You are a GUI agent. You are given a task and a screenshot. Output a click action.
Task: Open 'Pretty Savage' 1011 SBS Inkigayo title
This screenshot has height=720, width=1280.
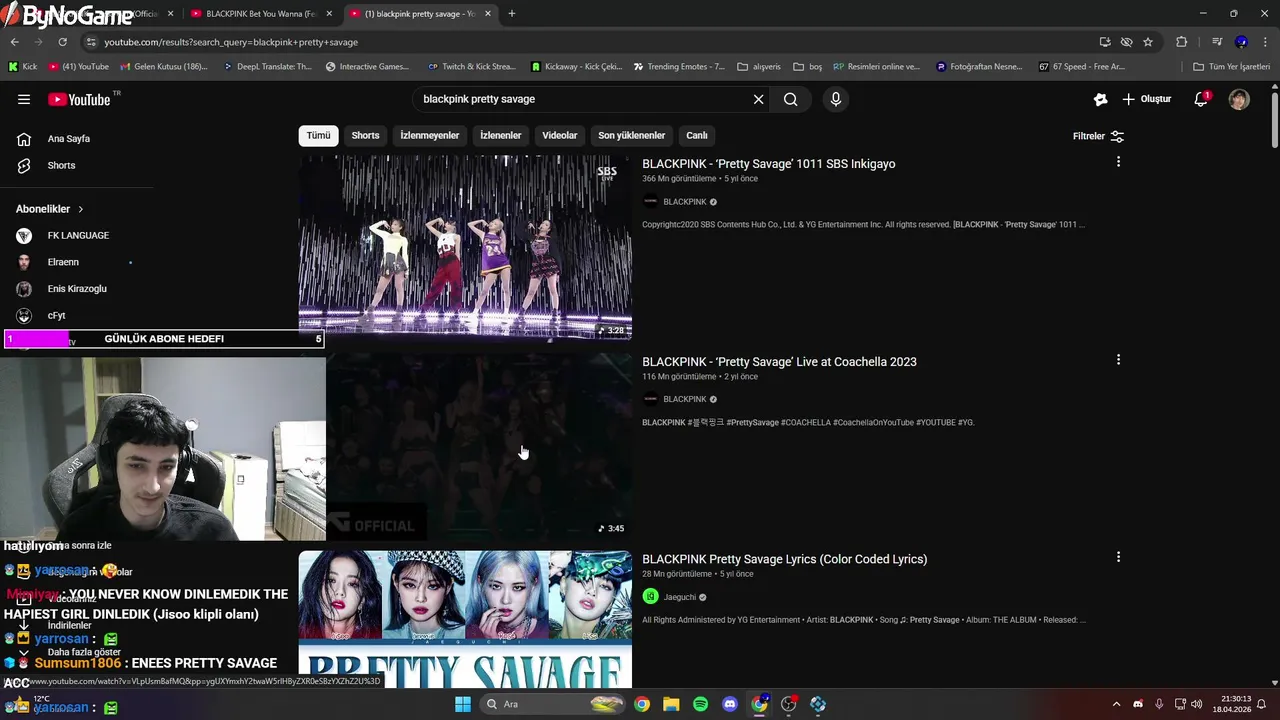(x=768, y=164)
